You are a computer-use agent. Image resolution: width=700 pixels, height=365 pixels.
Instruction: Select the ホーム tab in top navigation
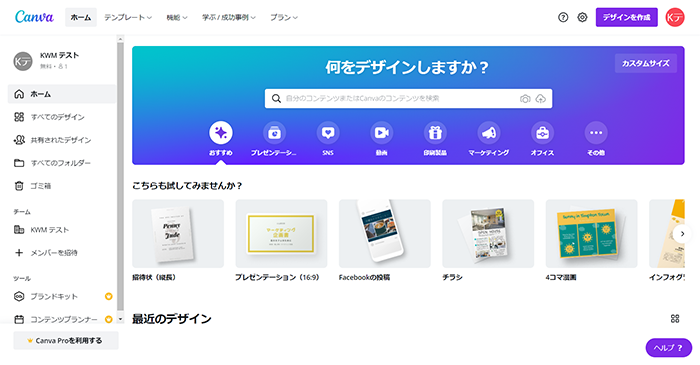pos(81,17)
